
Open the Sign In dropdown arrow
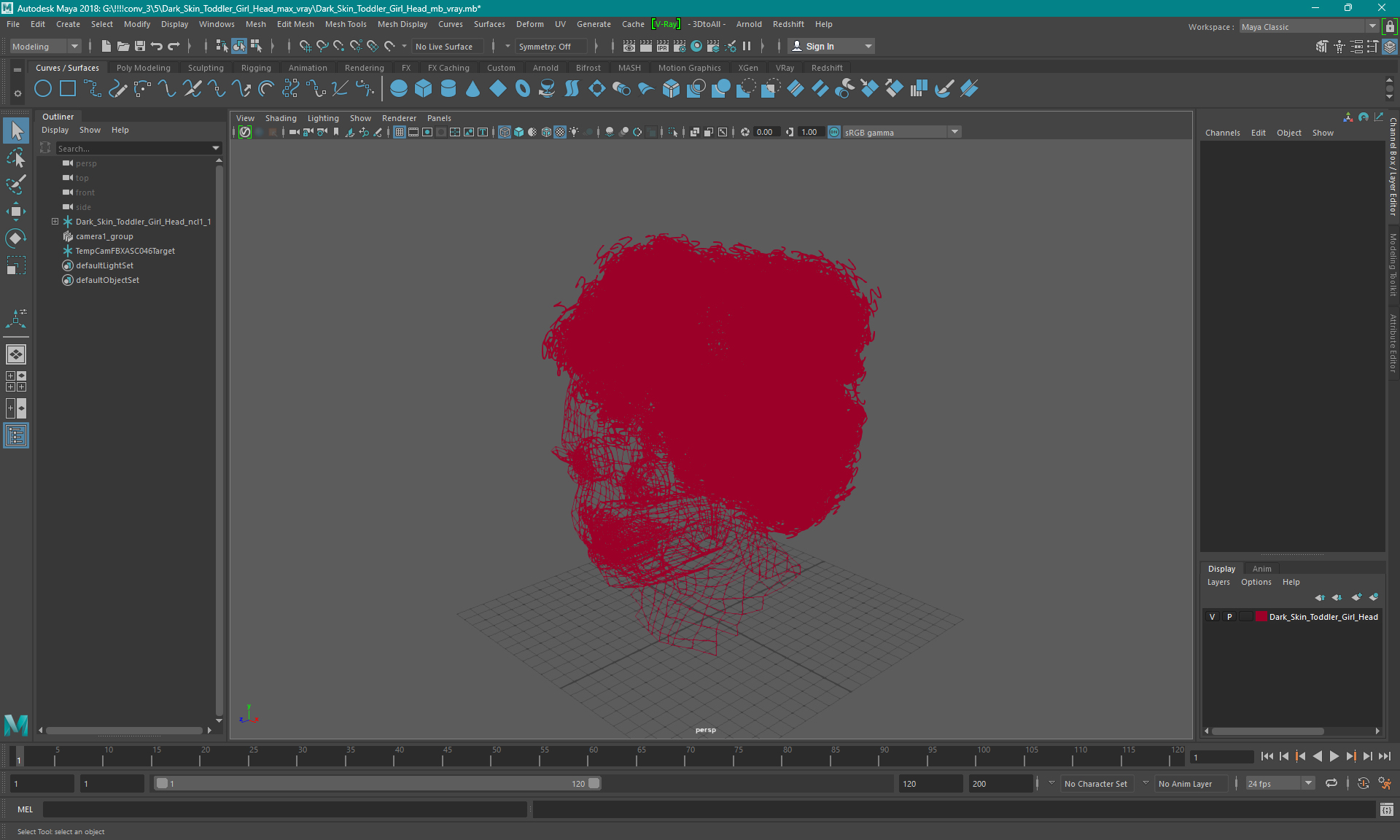(x=868, y=46)
